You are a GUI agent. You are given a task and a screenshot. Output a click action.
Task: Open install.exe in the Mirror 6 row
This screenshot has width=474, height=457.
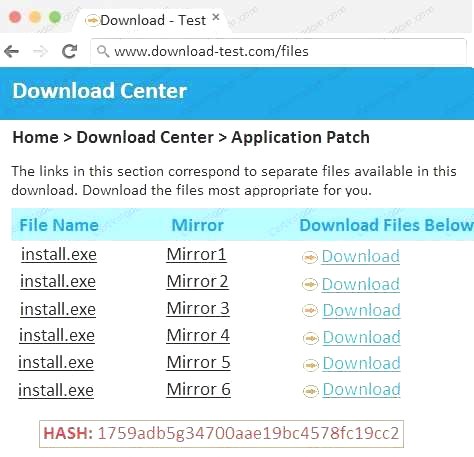pos(56,390)
